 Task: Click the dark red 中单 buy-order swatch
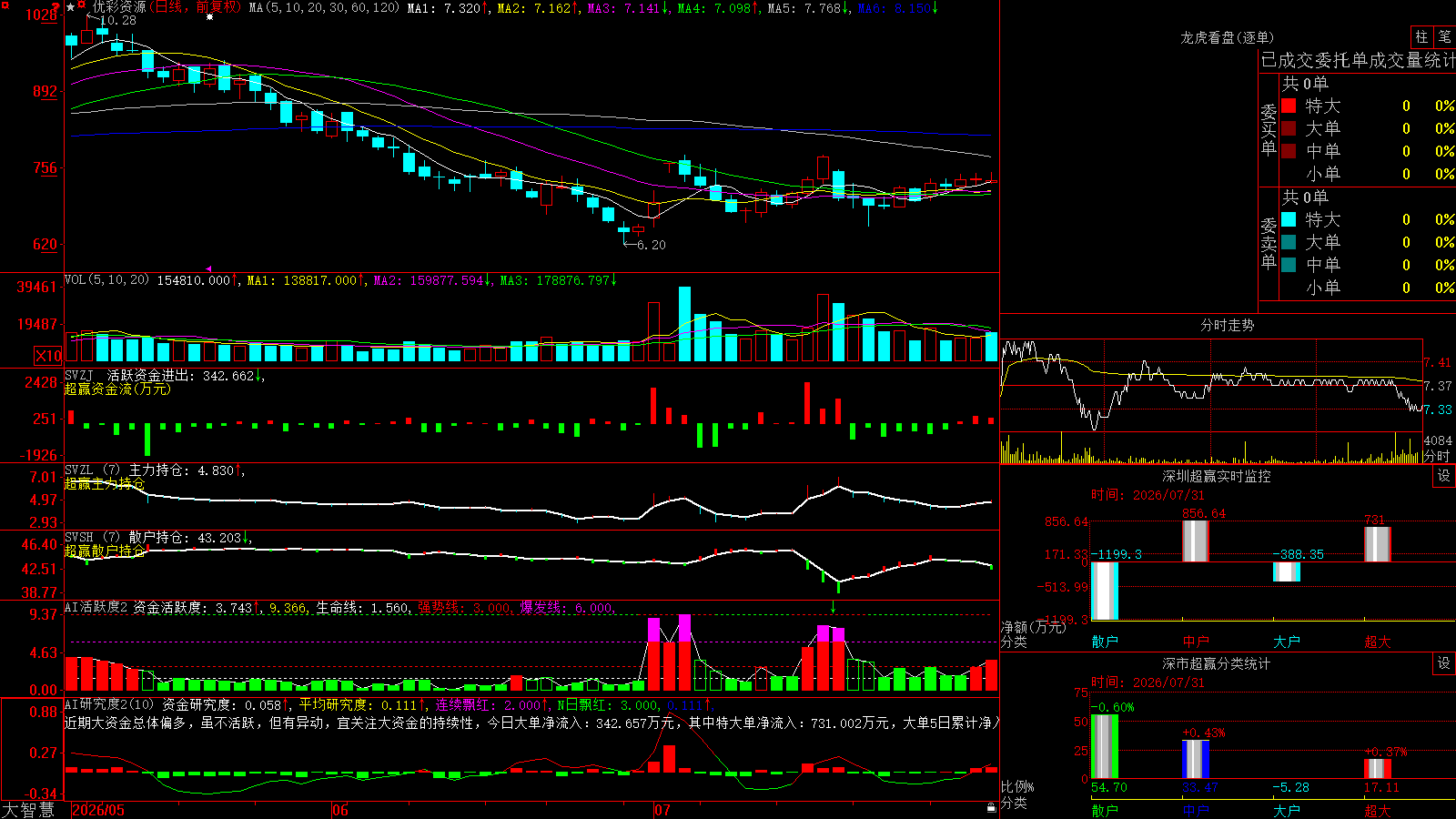[x=1289, y=151]
